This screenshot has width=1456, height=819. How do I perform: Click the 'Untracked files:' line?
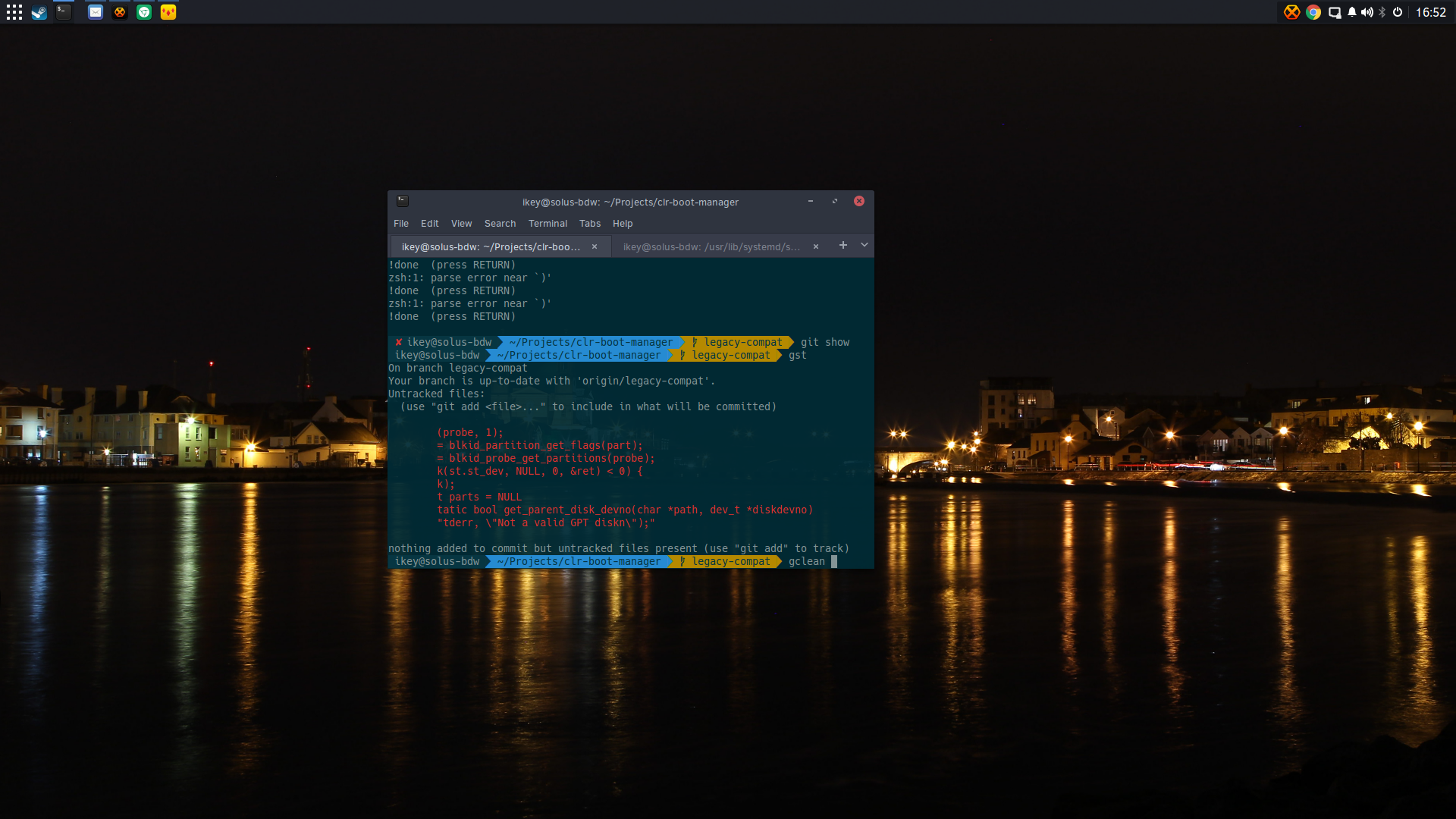pos(437,394)
